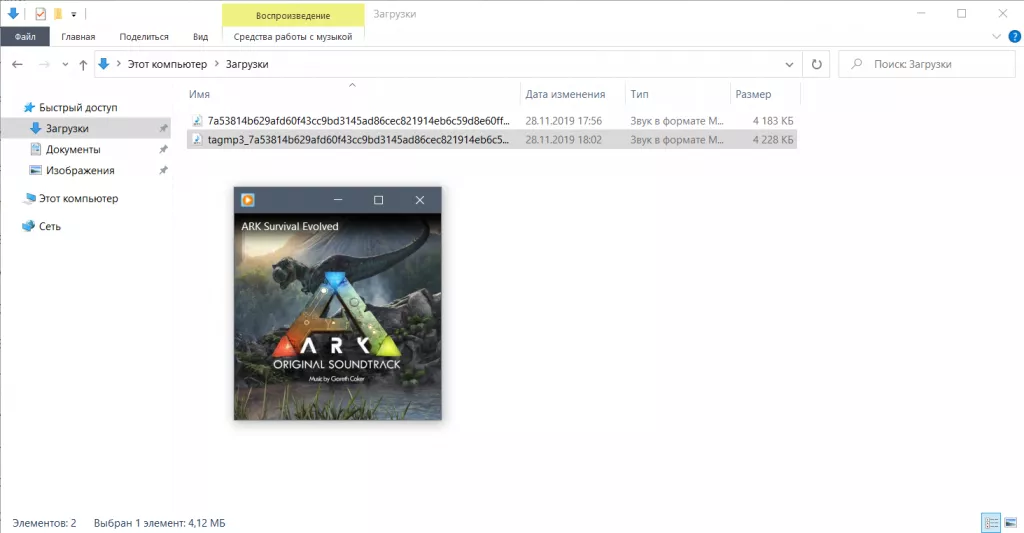
Task: Expand the ribbon with chevron
Action: (x=996, y=37)
